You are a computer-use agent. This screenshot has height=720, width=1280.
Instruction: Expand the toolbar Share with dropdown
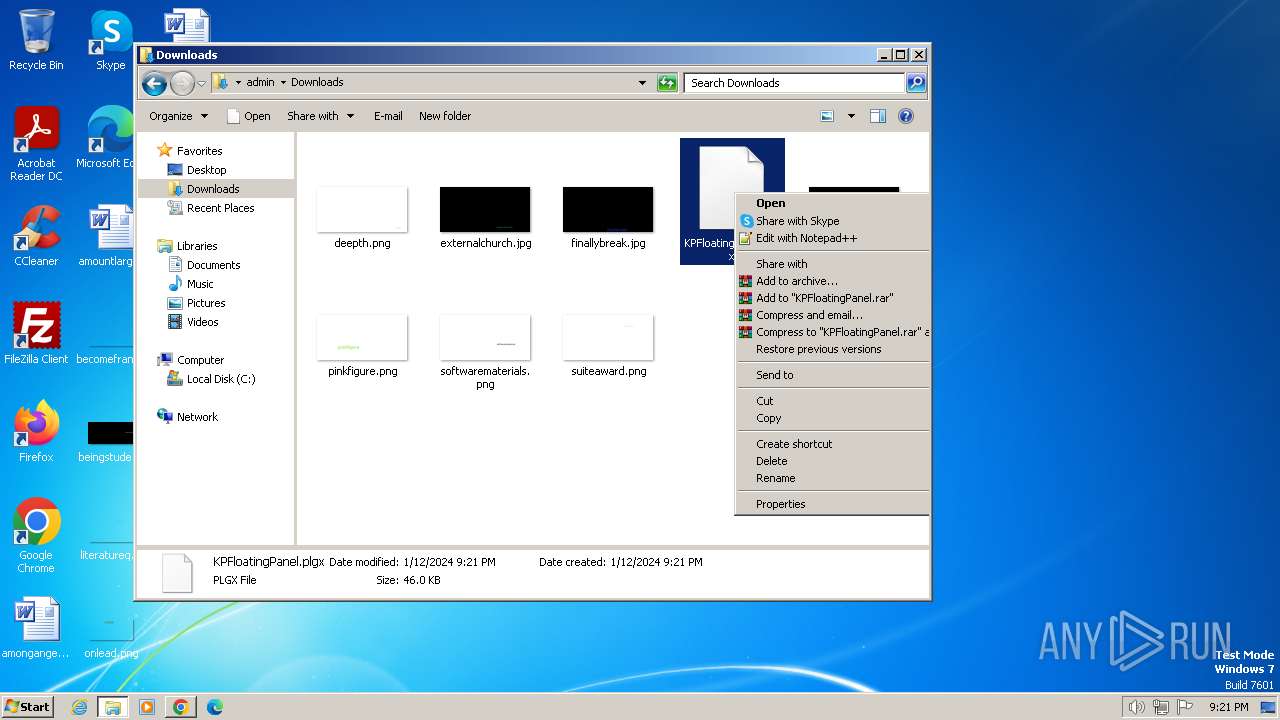(x=320, y=116)
